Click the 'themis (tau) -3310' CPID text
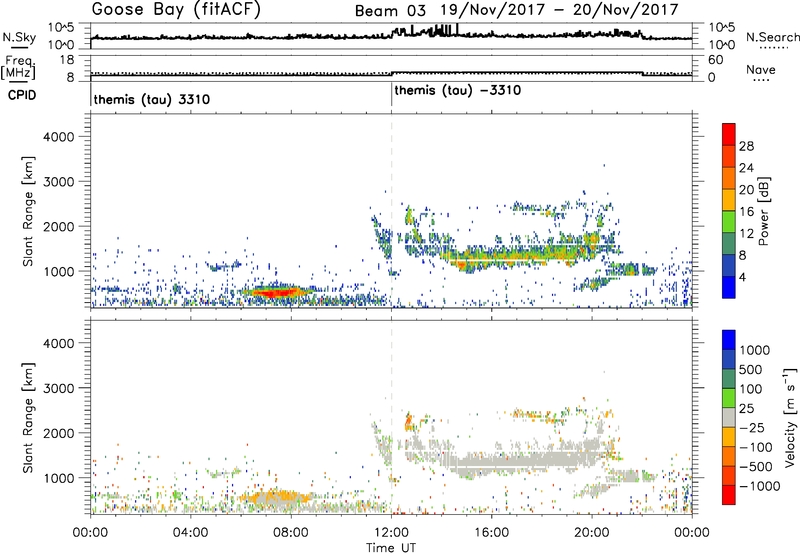Screen dimensions: 800x554 458,91
